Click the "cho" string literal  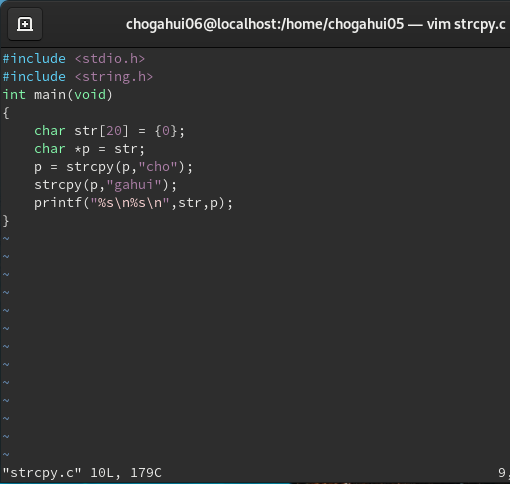158,167
